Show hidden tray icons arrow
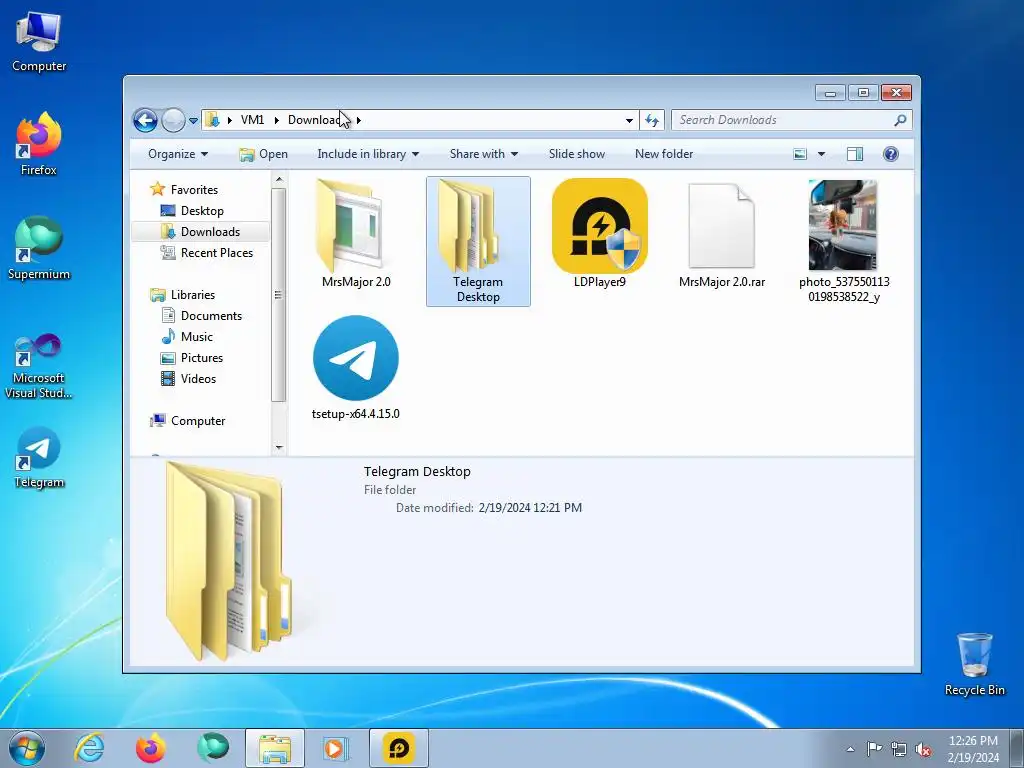1024x768 pixels. [850, 749]
